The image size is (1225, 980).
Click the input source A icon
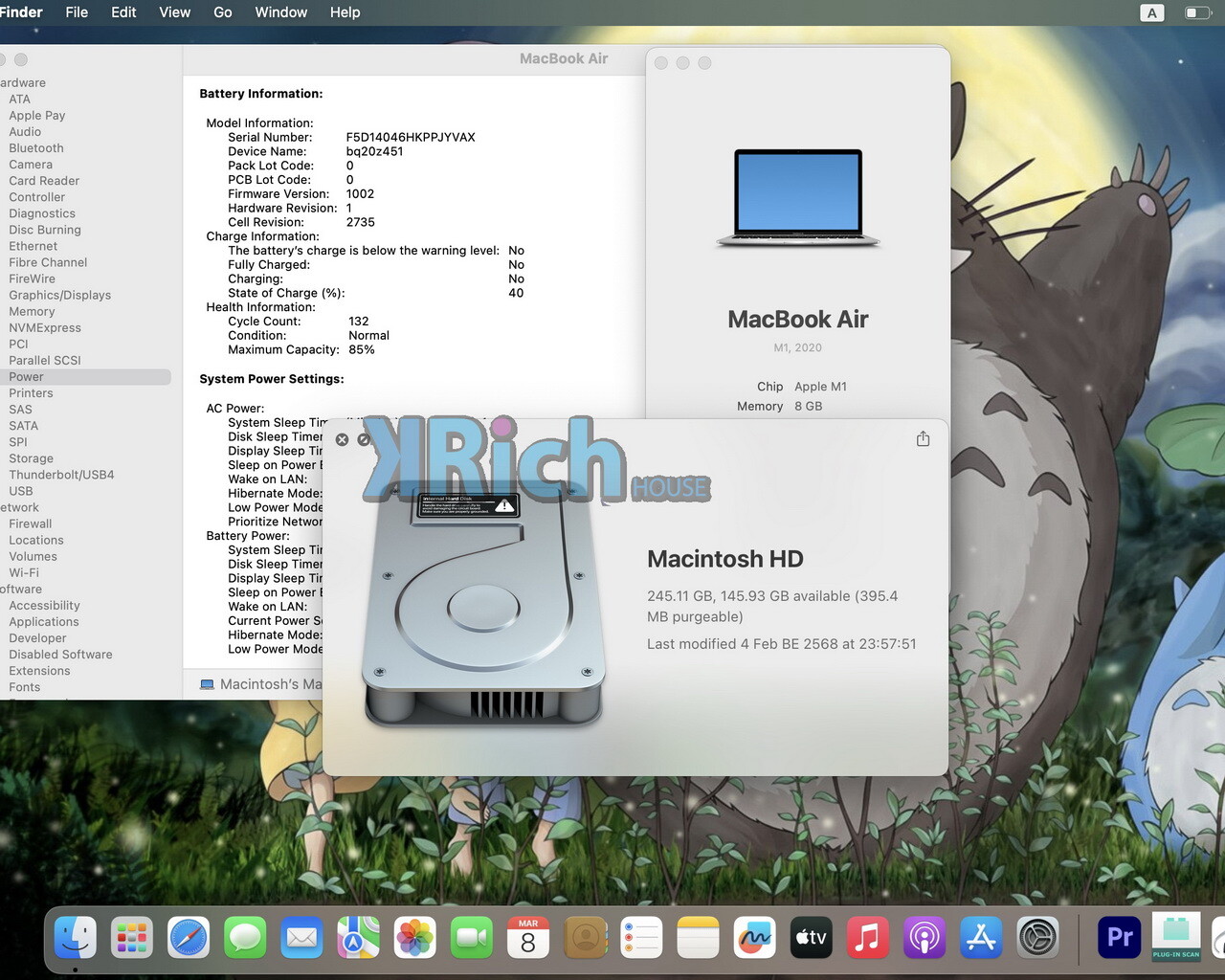coord(1152,12)
